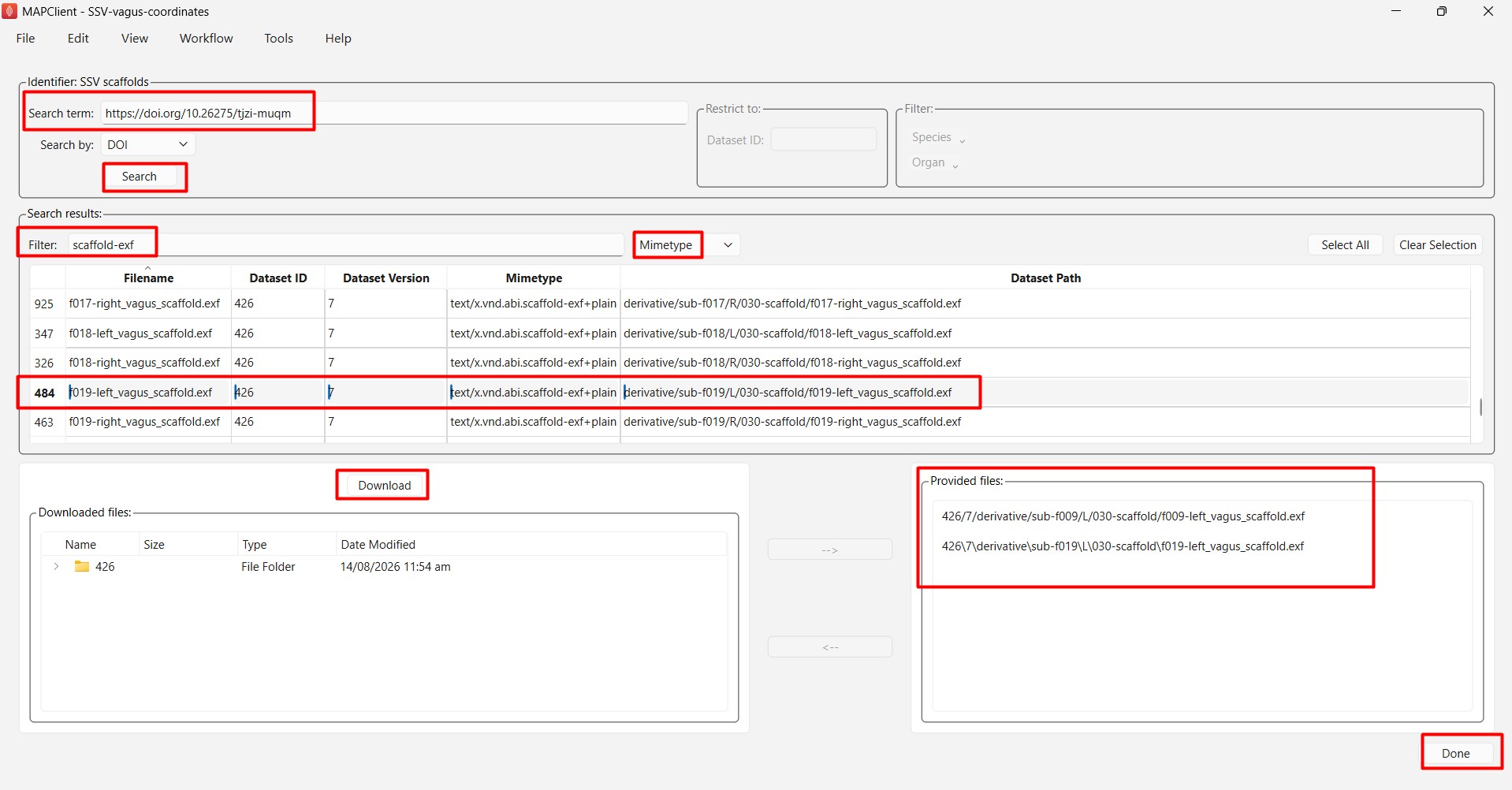
Task: Expand the 426 folder tree row
Action: (x=56, y=567)
